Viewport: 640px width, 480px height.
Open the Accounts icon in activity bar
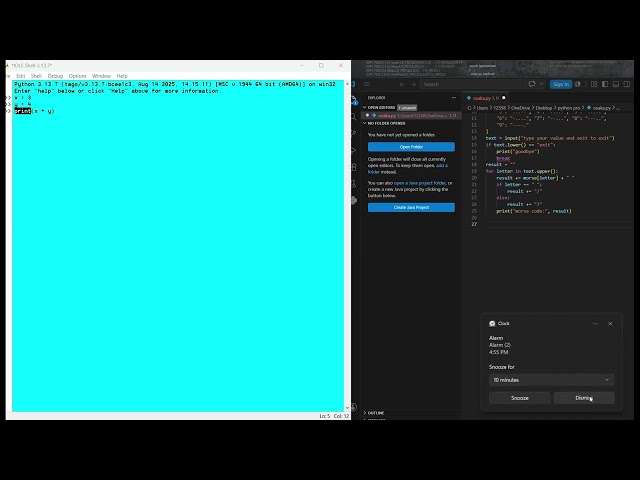tap(353, 407)
